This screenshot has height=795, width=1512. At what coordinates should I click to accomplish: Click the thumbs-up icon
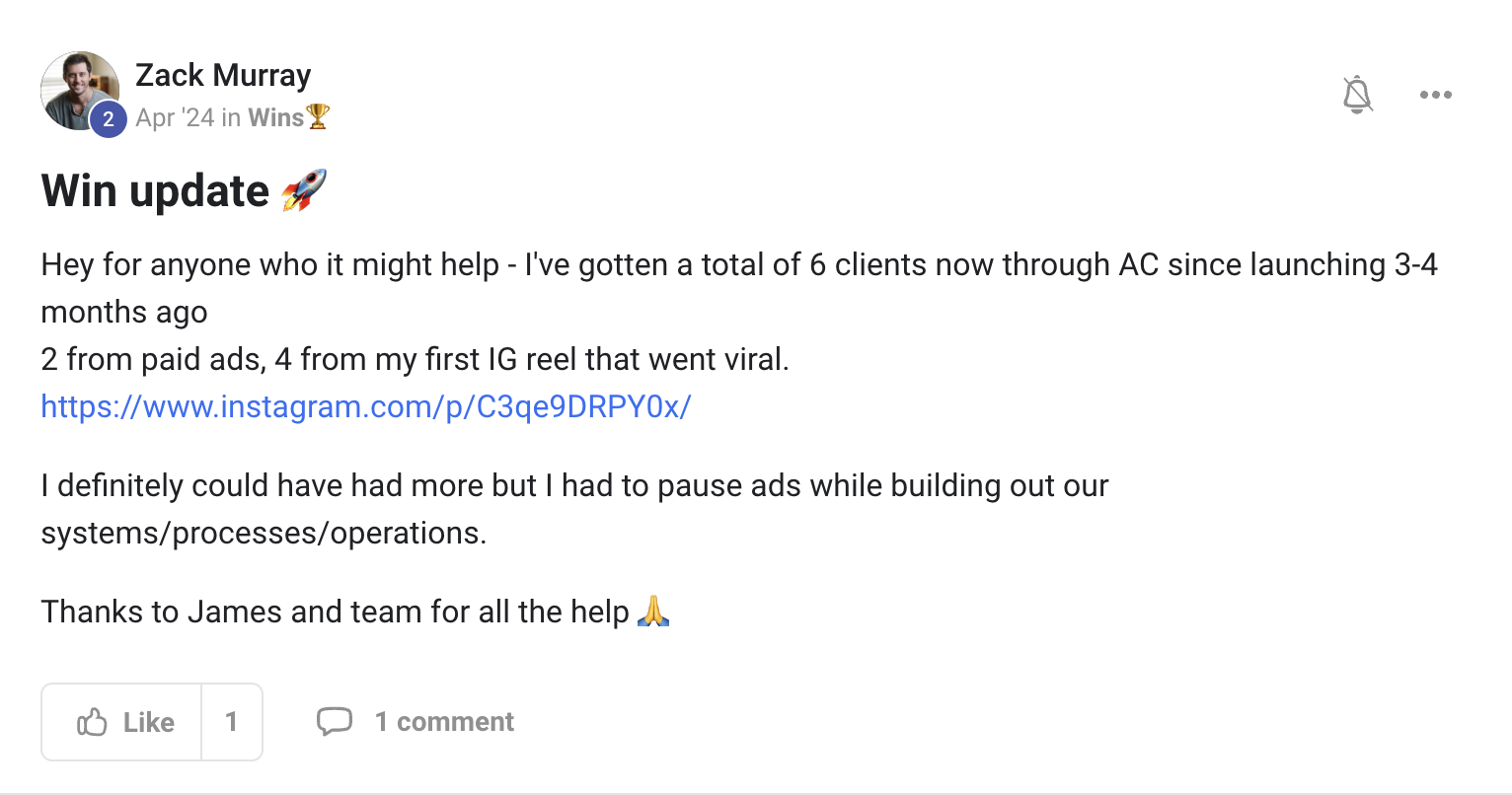pyautogui.click(x=92, y=722)
